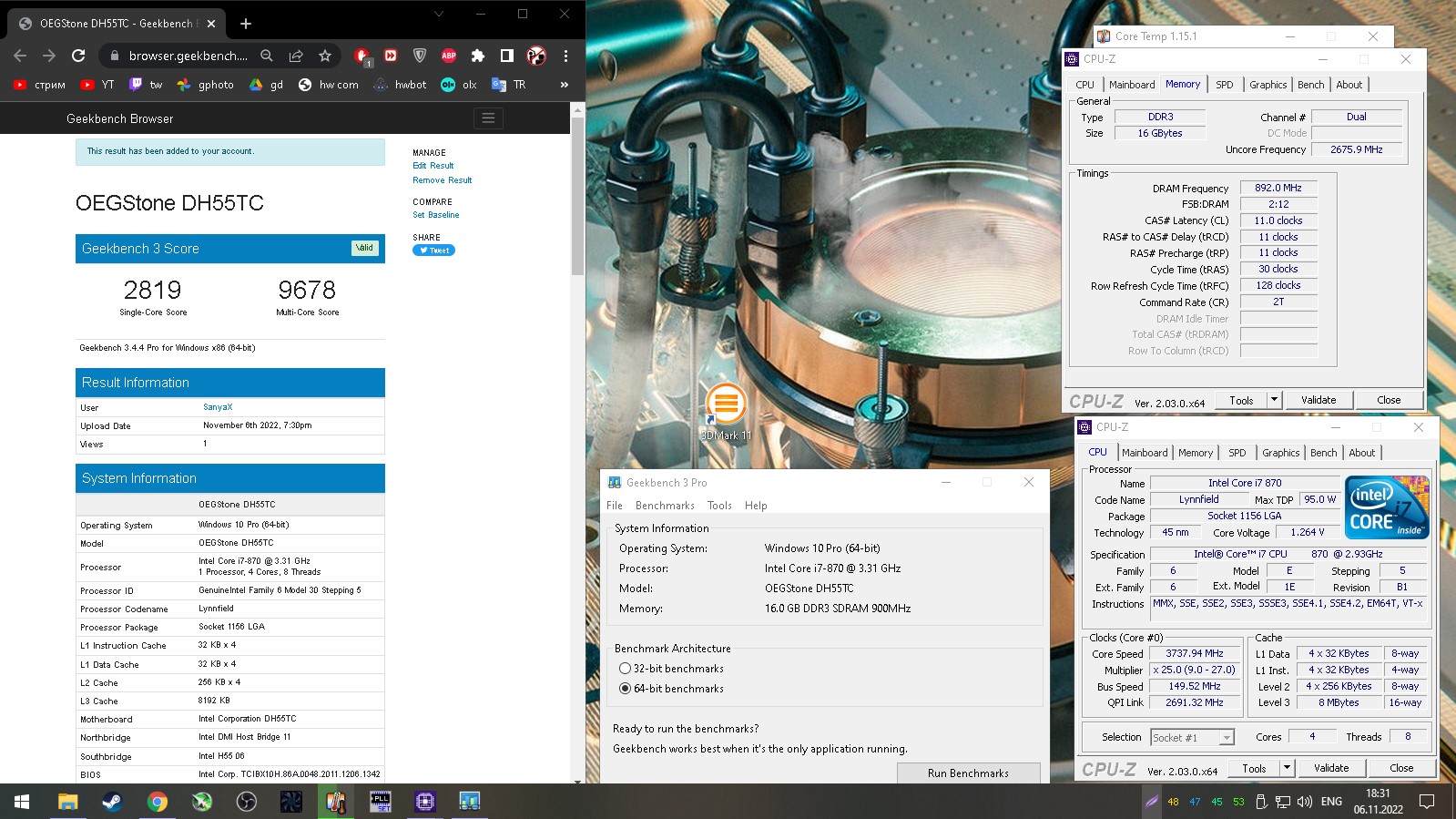
Task: Open SanyaX user profile link
Action: (x=218, y=407)
